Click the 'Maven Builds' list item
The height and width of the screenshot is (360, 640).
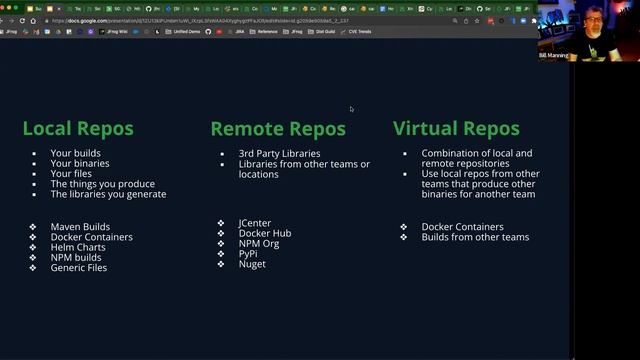(x=80, y=227)
